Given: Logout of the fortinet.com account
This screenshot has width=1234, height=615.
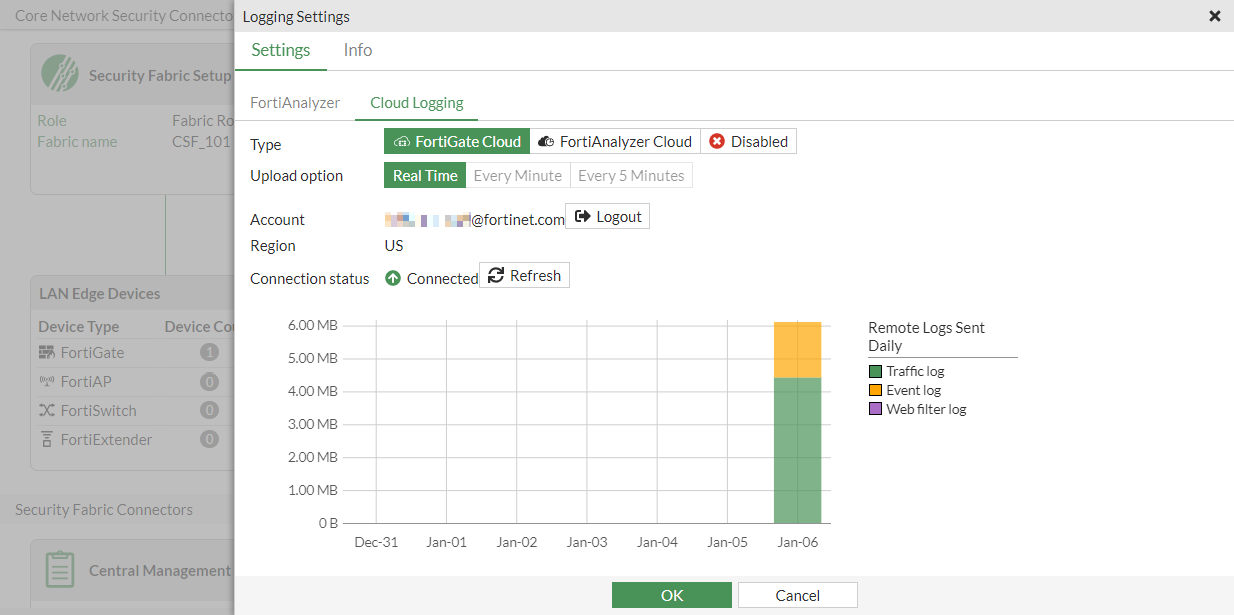Looking at the screenshot, I should [x=607, y=215].
